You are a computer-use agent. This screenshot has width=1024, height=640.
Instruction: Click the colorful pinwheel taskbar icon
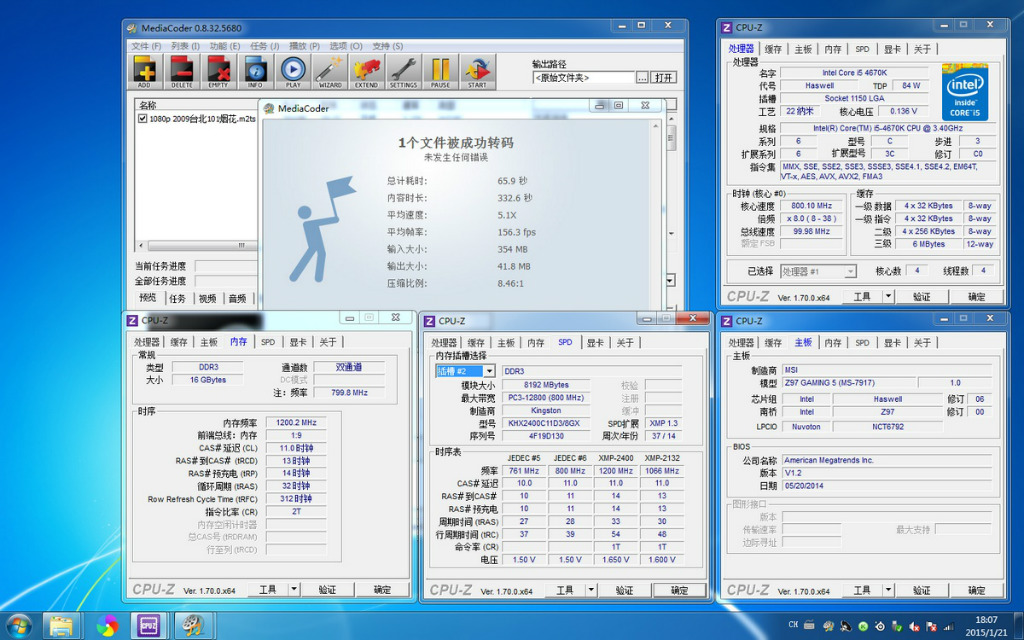click(x=107, y=626)
